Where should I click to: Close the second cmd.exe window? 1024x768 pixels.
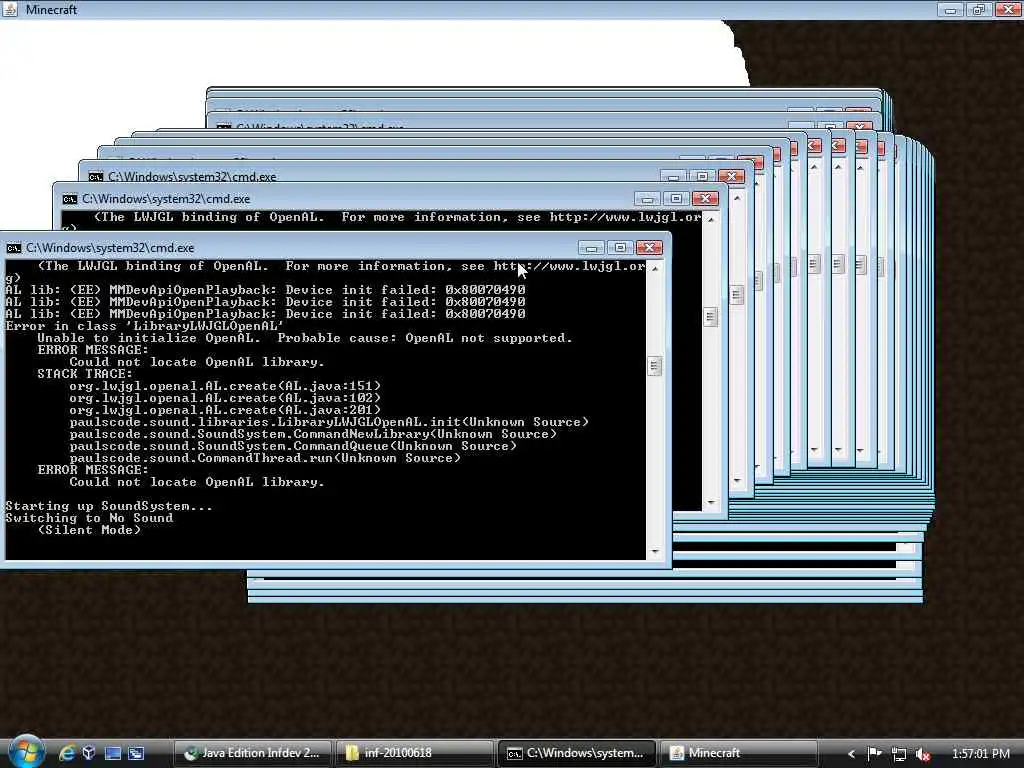pyautogui.click(x=705, y=199)
